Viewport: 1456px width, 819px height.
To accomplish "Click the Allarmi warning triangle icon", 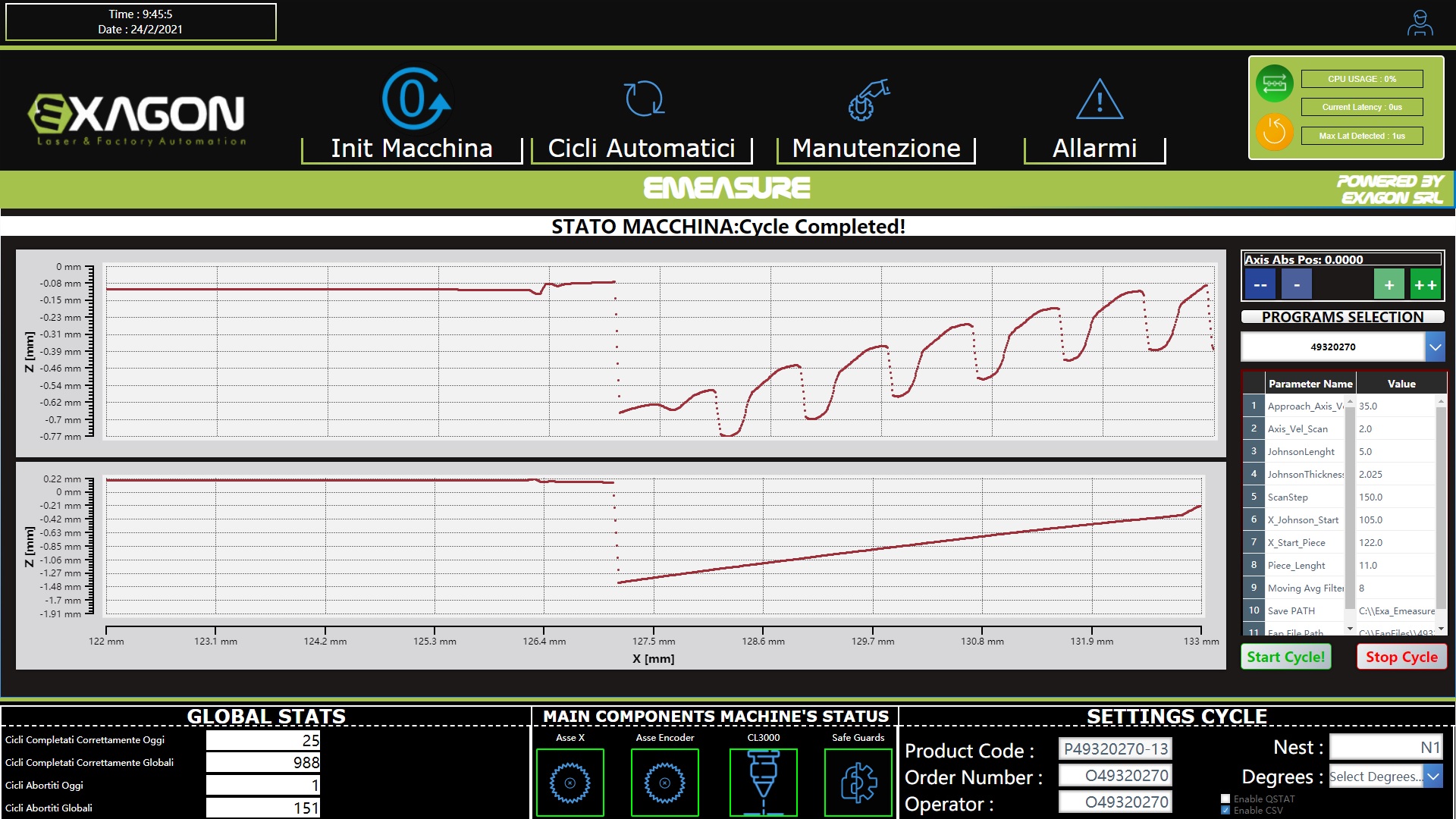I will pyautogui.click(x=1100, y=99).
